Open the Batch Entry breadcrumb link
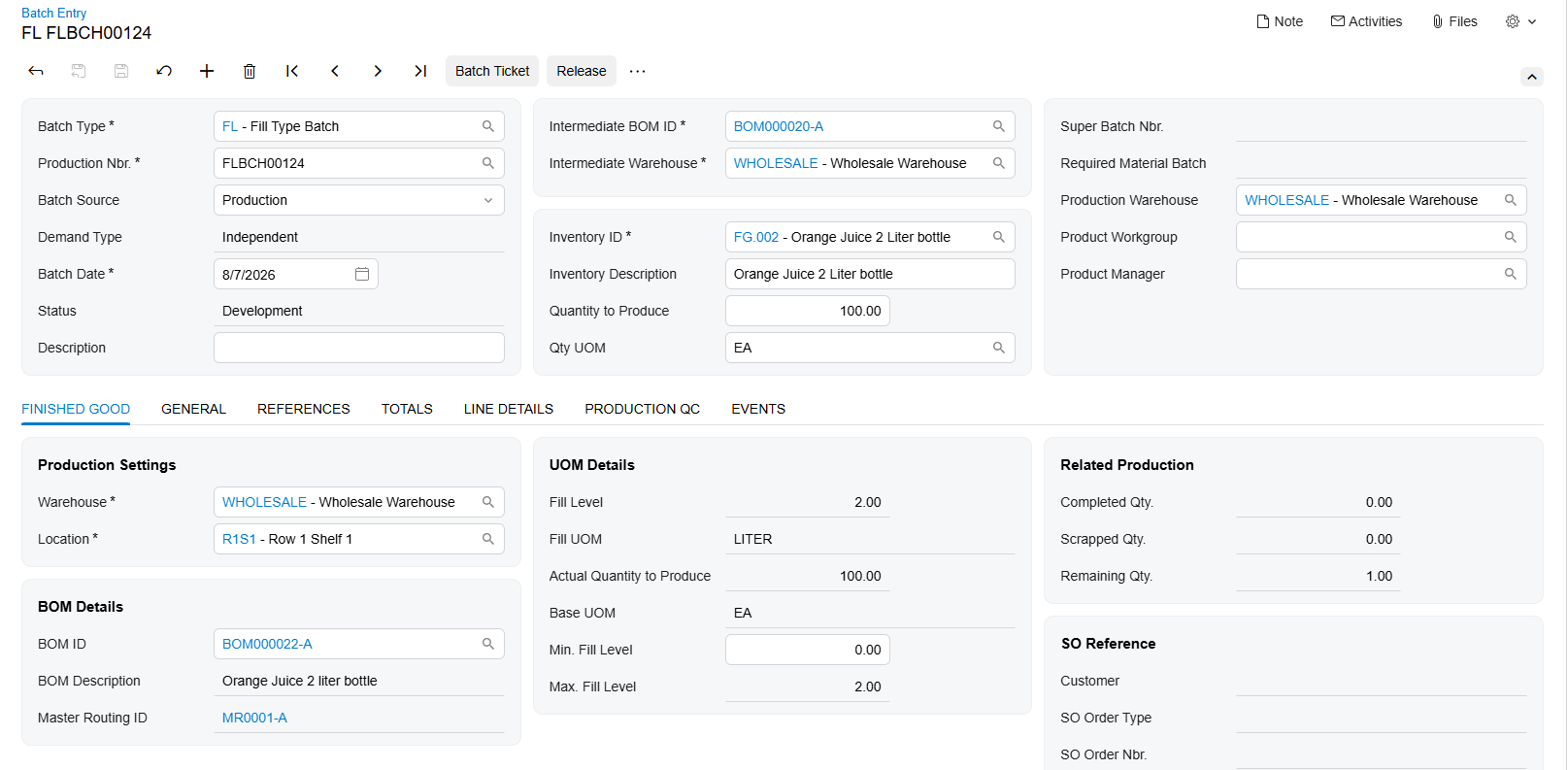Image resolution: width=1568 pixels, height=770 pixels. point(54,13)
